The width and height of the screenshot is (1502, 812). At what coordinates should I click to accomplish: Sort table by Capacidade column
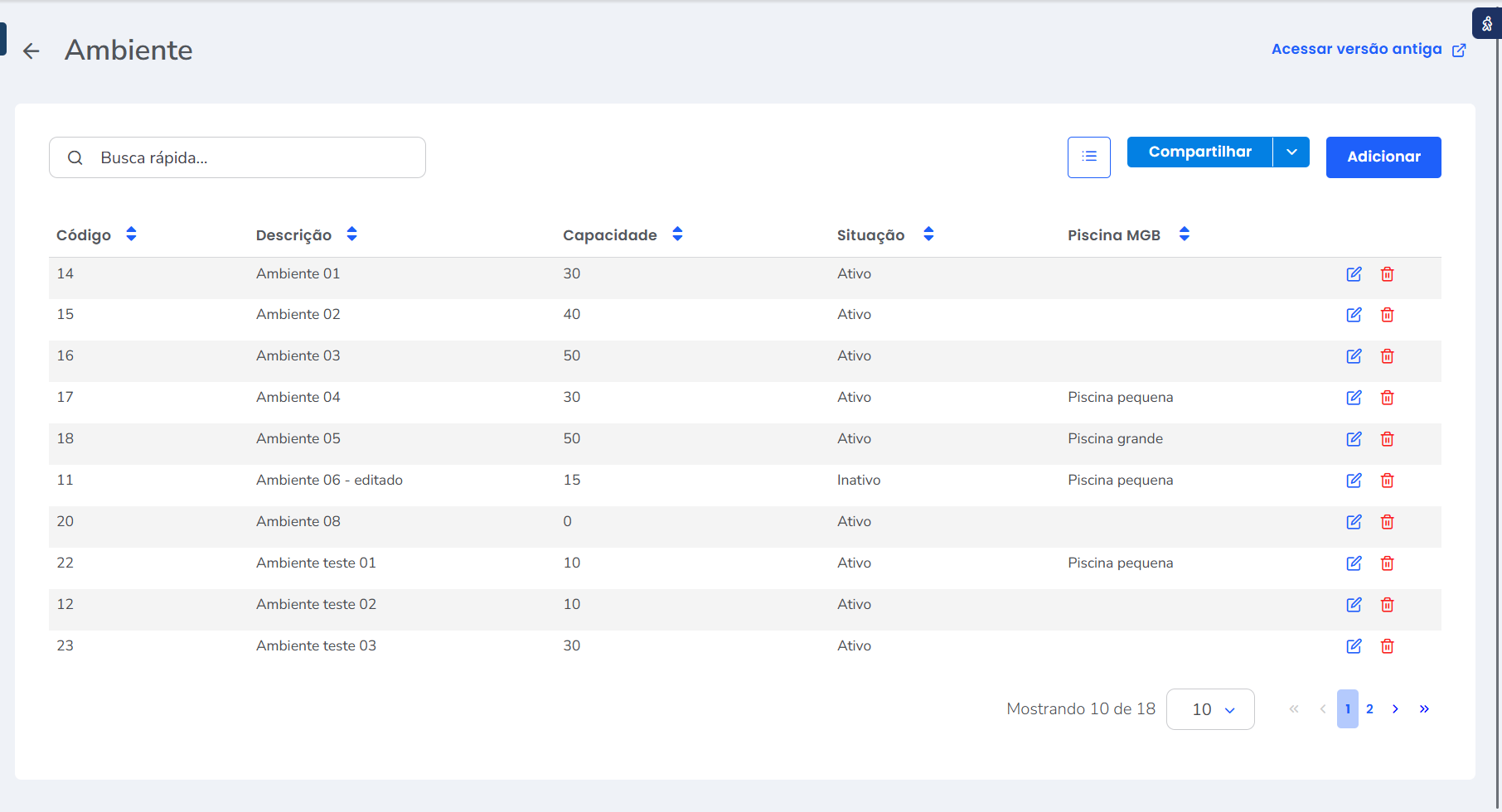coord(677,234)
